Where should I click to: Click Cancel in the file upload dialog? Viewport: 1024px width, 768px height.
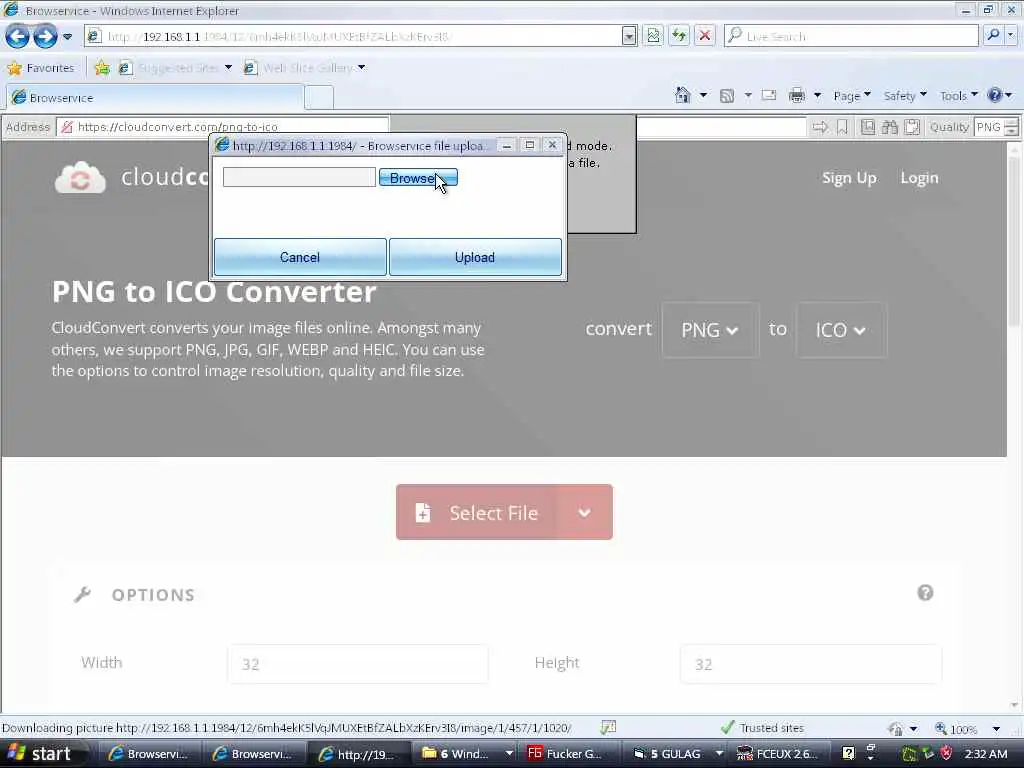click(x=300, y=257)
